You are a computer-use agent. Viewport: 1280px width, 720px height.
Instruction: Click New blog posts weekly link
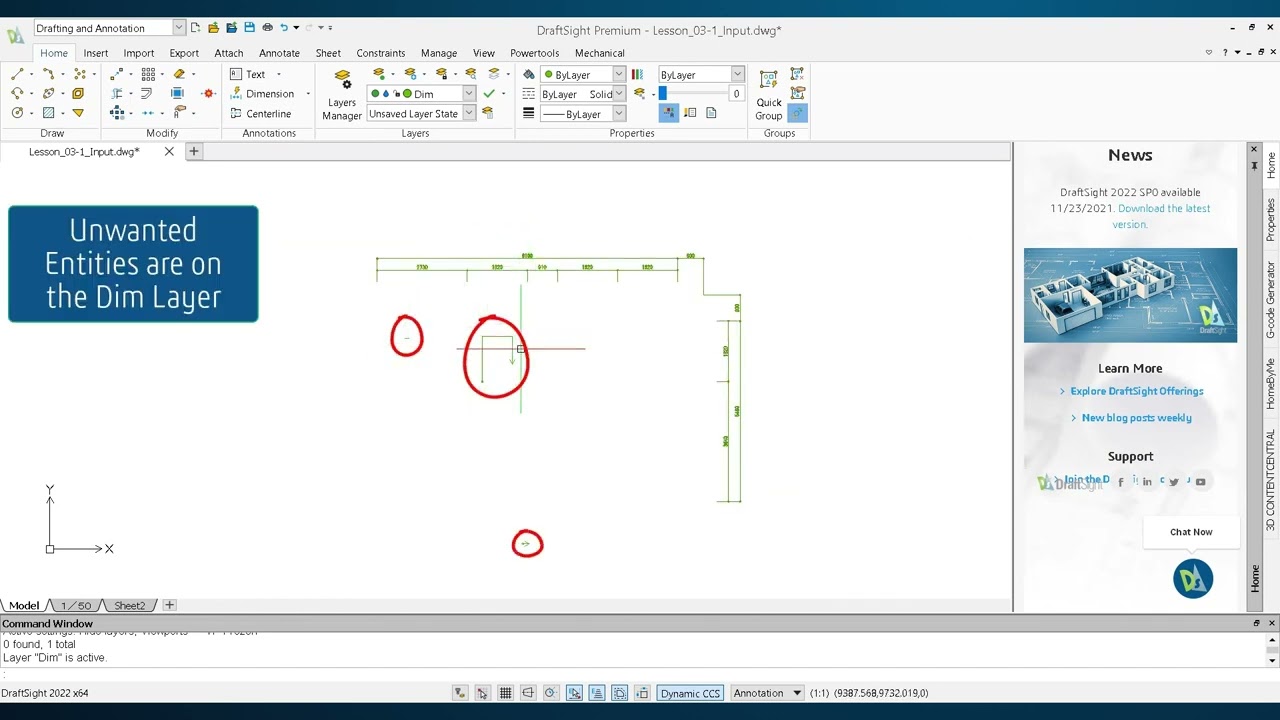pos(1137,418)
